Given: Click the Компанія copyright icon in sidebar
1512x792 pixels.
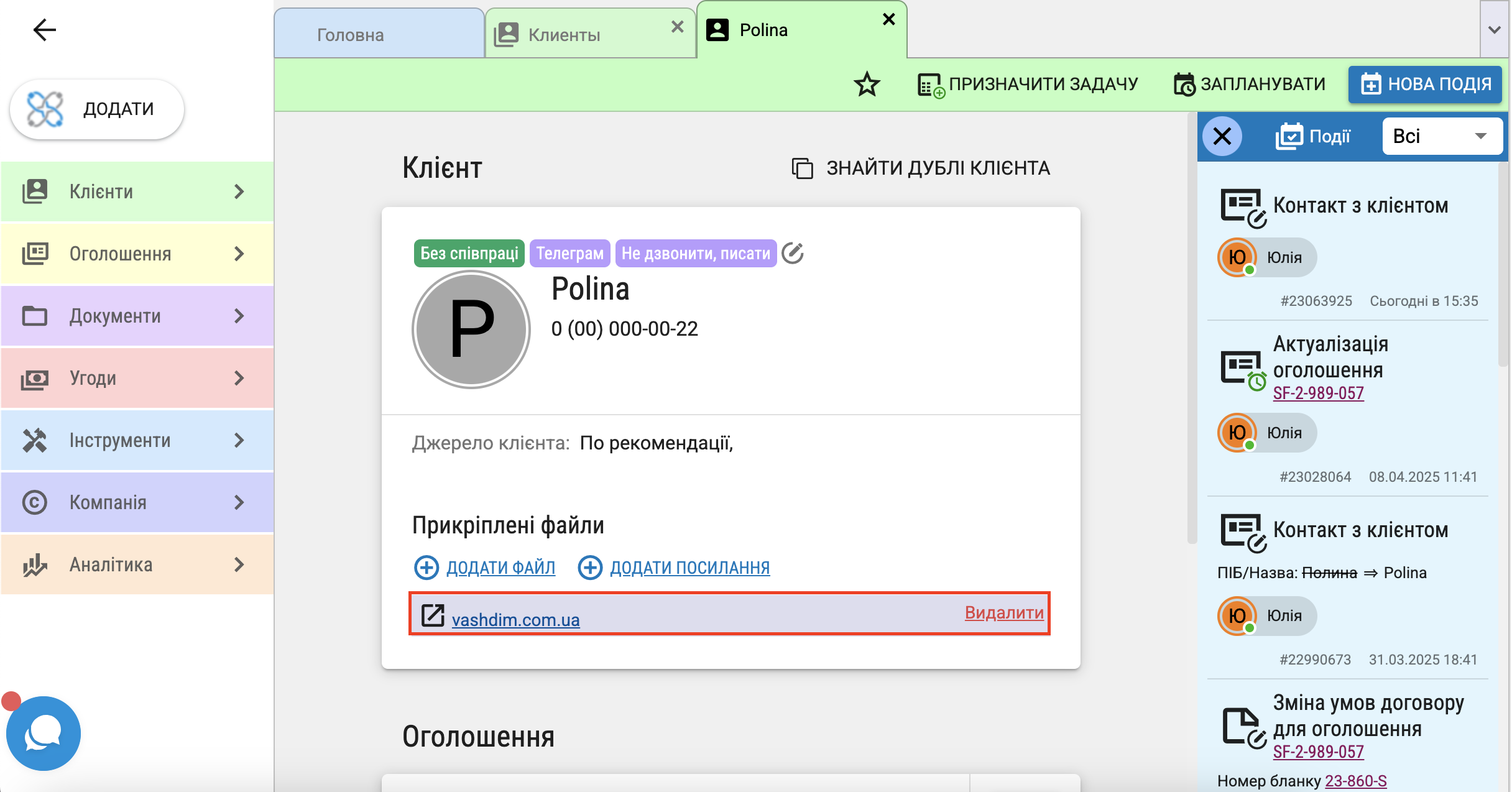Looking at the screenshot, I should (35, 502).
